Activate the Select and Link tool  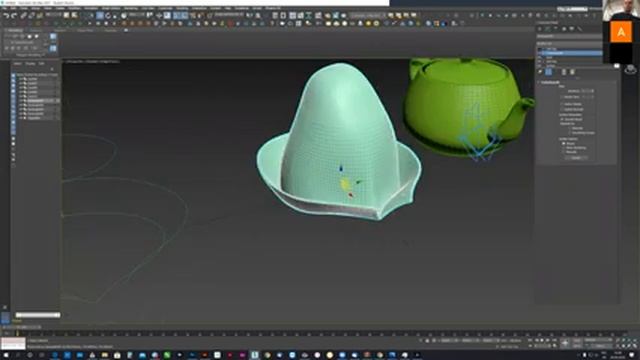coord(23,16)
